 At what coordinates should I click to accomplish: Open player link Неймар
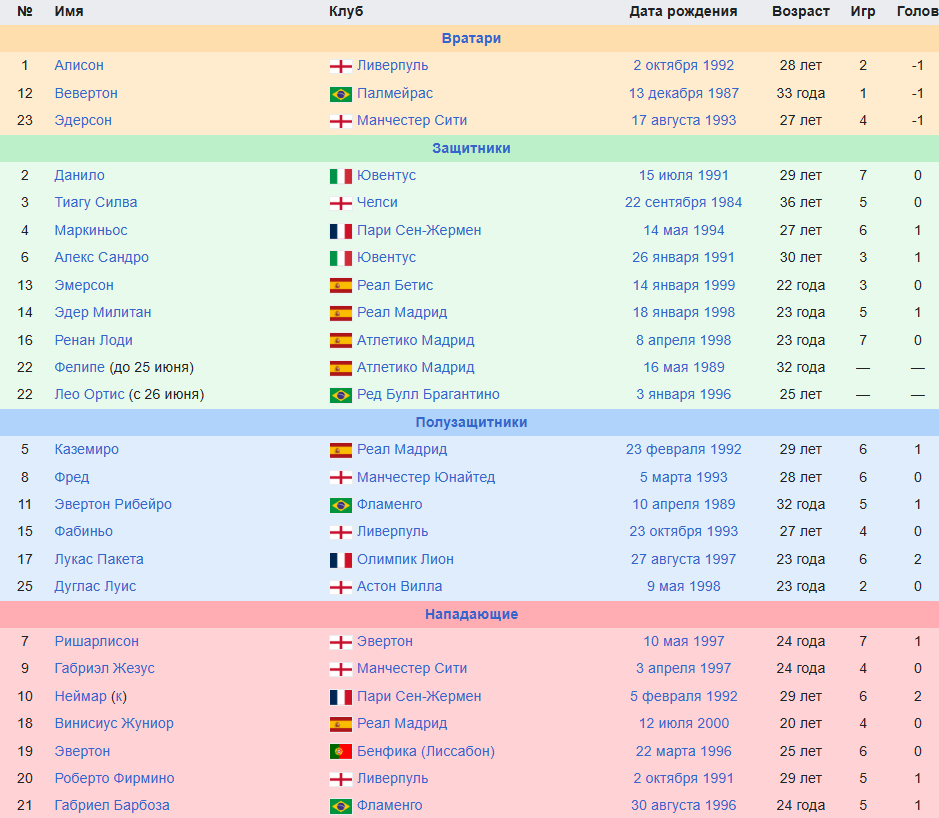(x=81, y=696)
